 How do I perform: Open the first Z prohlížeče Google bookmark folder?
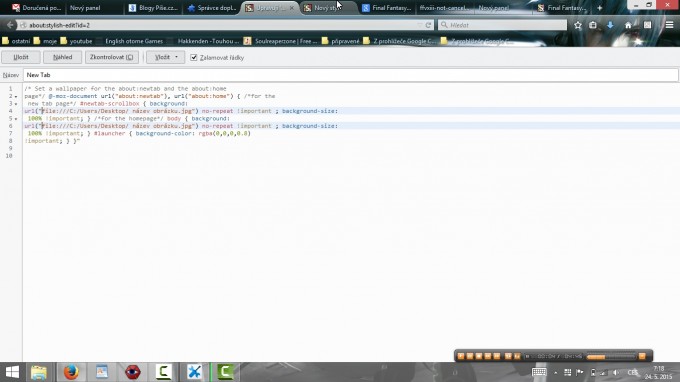(x=399, y=41)
